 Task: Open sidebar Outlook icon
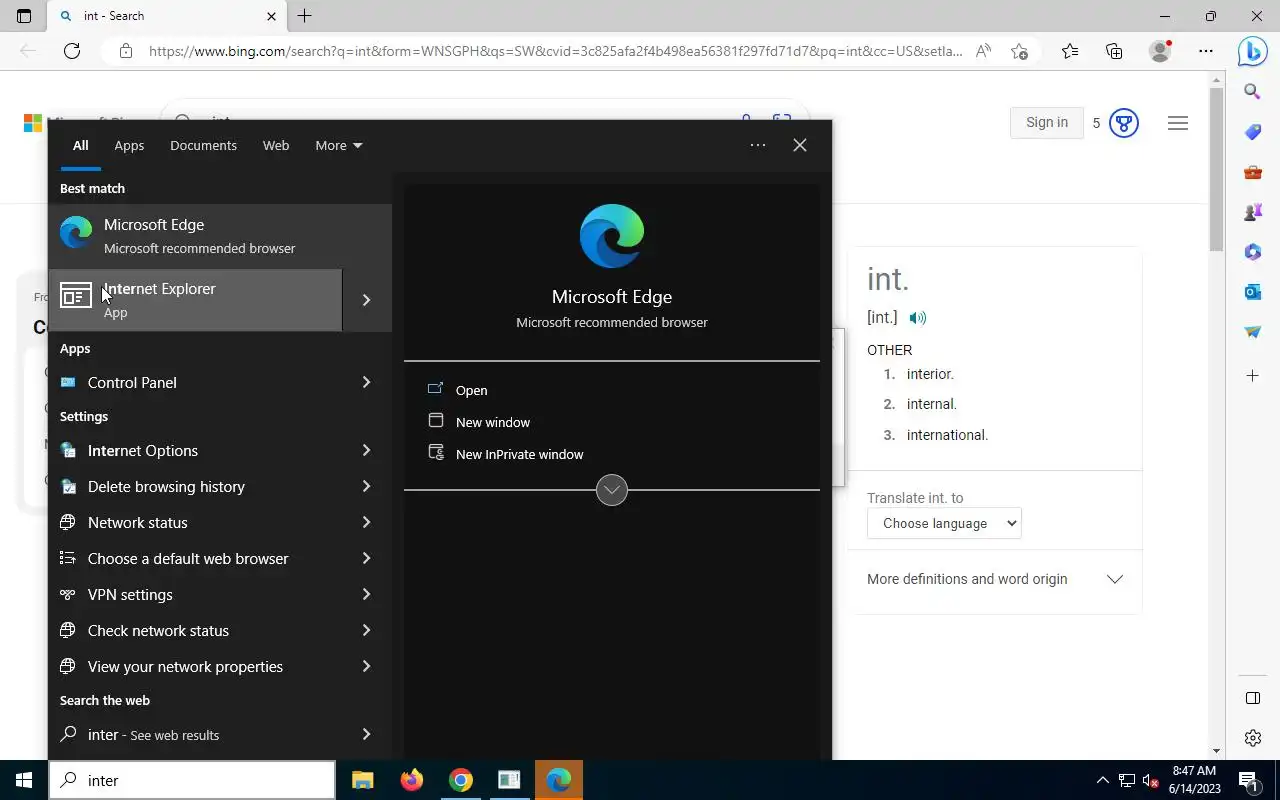[1252, 292]
